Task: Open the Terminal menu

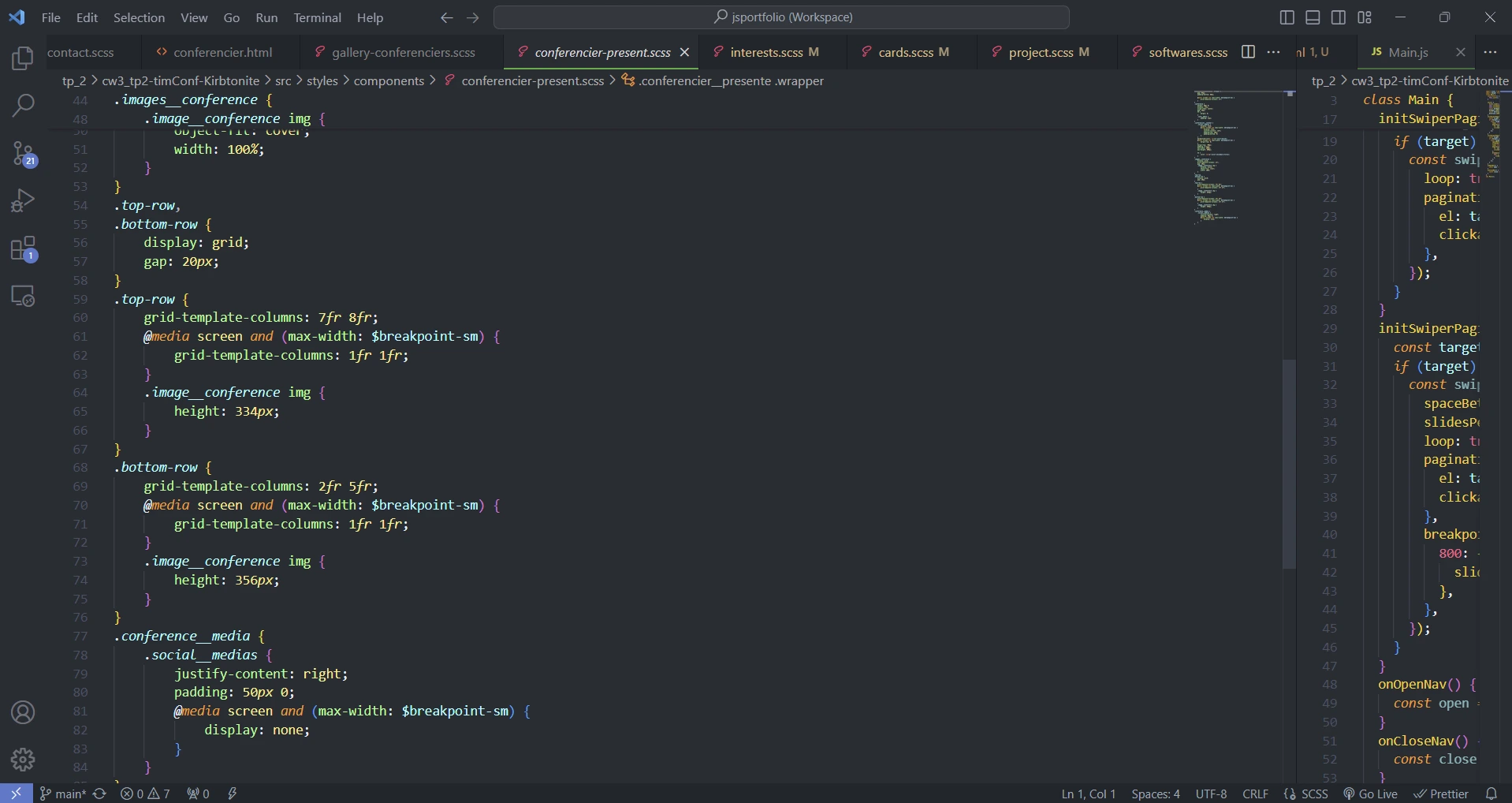Action: point(318,17)
